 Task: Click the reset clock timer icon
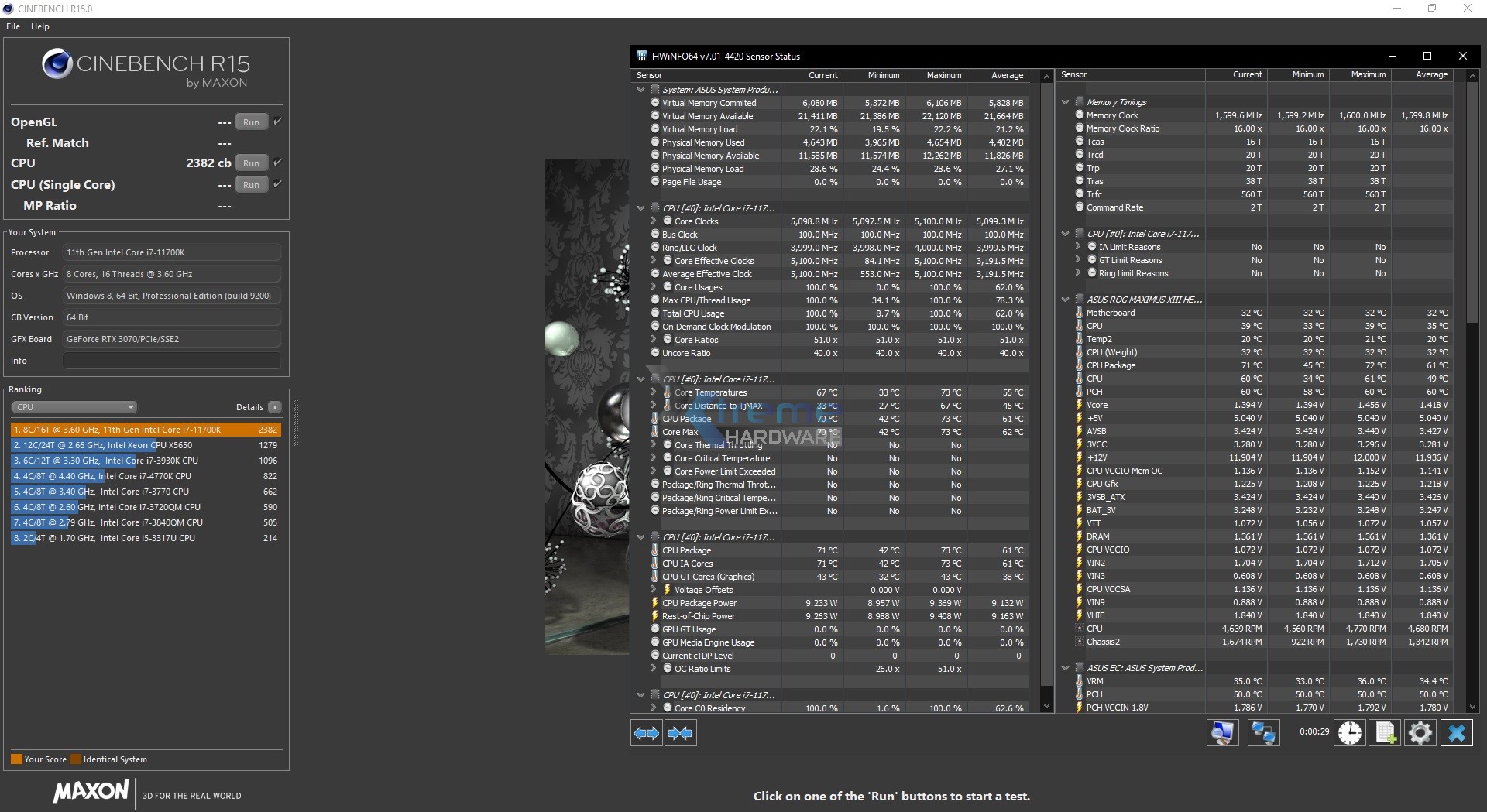1349,733
